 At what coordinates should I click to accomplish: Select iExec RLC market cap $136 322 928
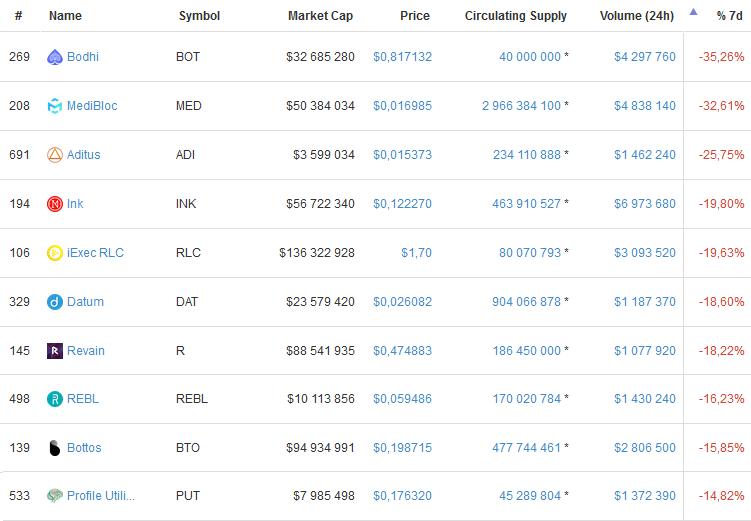point(317,253)
